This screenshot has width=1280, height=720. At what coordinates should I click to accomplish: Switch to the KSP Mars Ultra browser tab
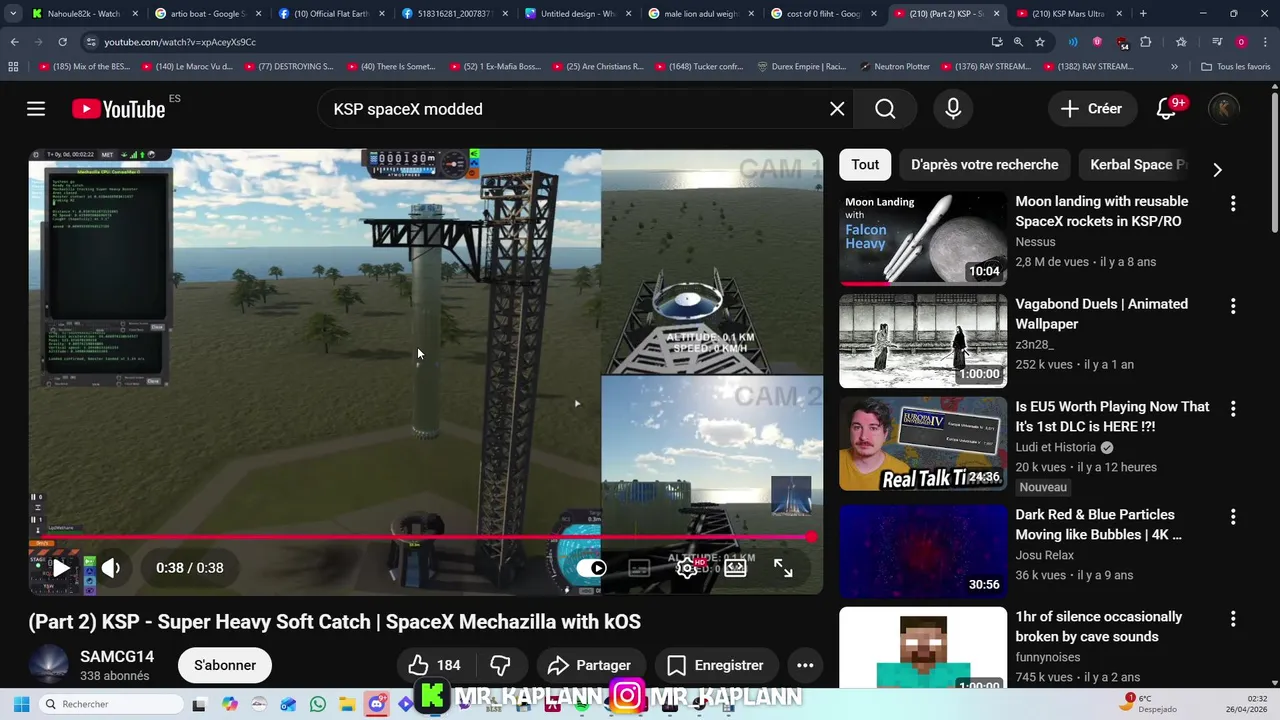click(1069, 14)
